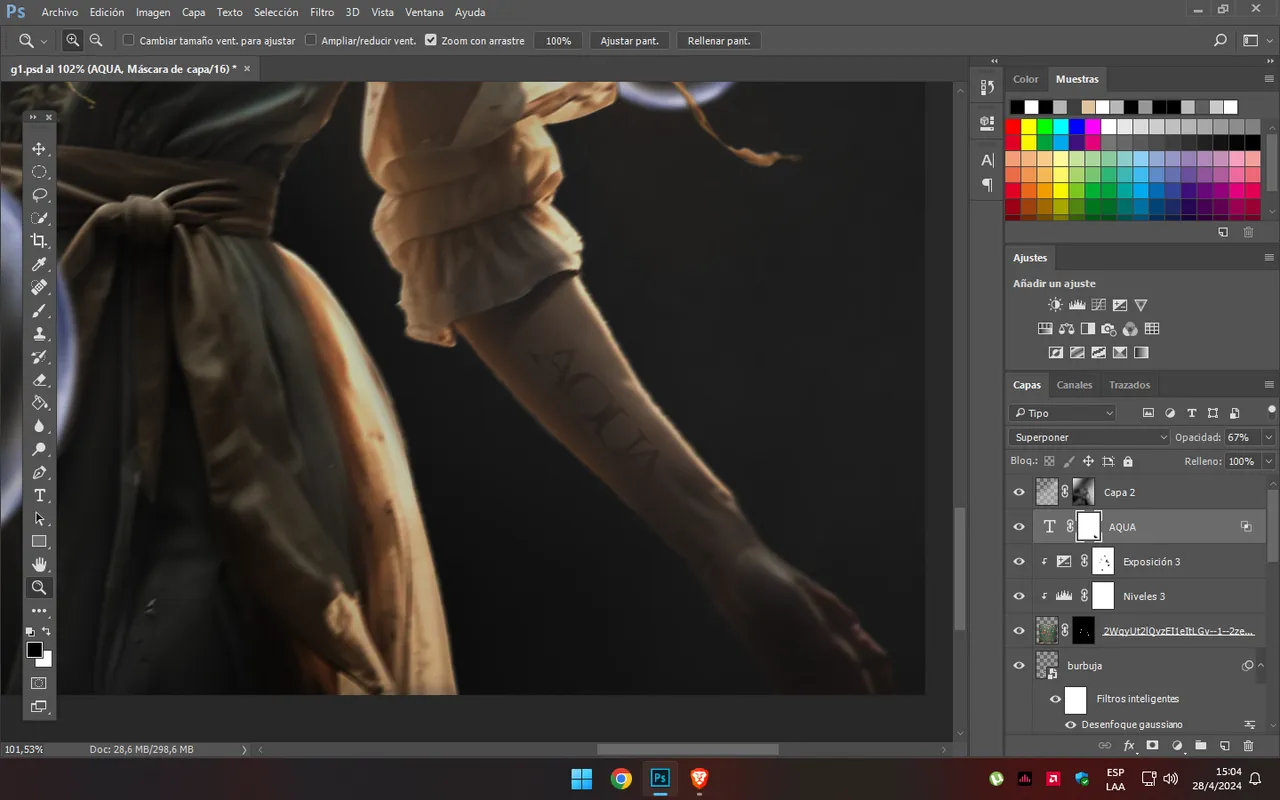Open the Filtro menu
This screenshot has height=800, width=1280.
tap(322, 12)
